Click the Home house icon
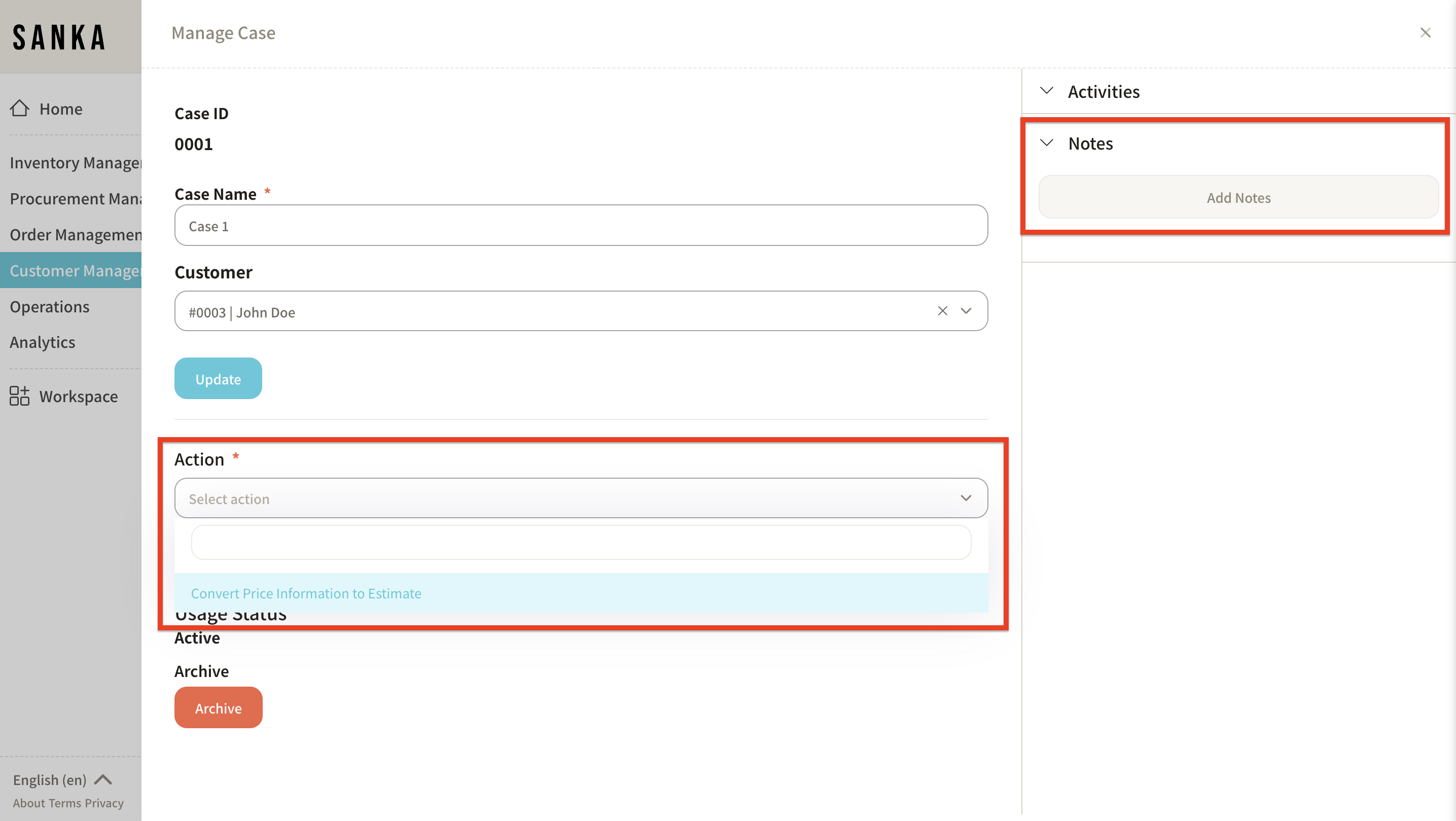This screenshot has height=821, width=1456. [x=19, y=108]
